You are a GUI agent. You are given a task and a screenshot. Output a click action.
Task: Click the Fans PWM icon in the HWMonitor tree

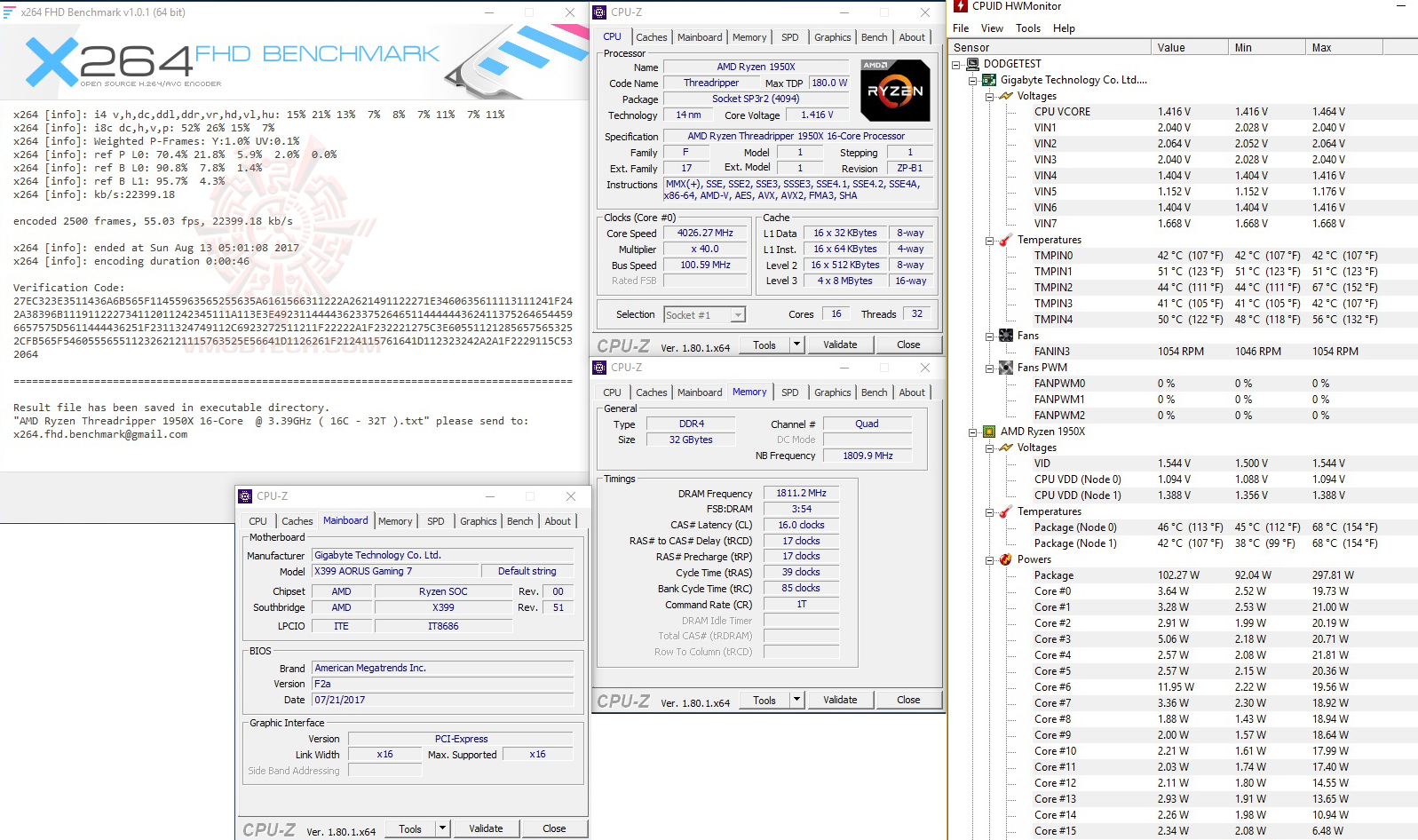click(1006, 368)
